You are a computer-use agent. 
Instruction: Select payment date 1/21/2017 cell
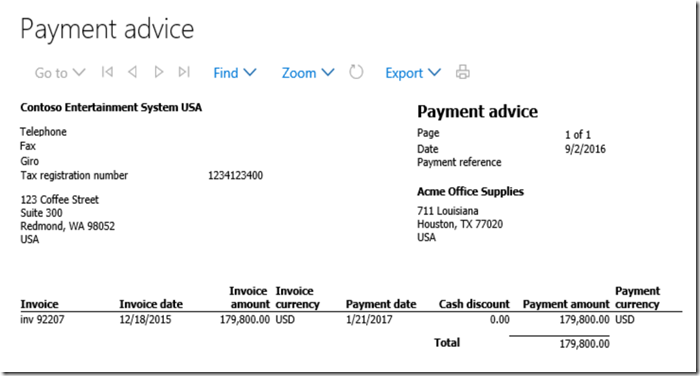[369, 320]
